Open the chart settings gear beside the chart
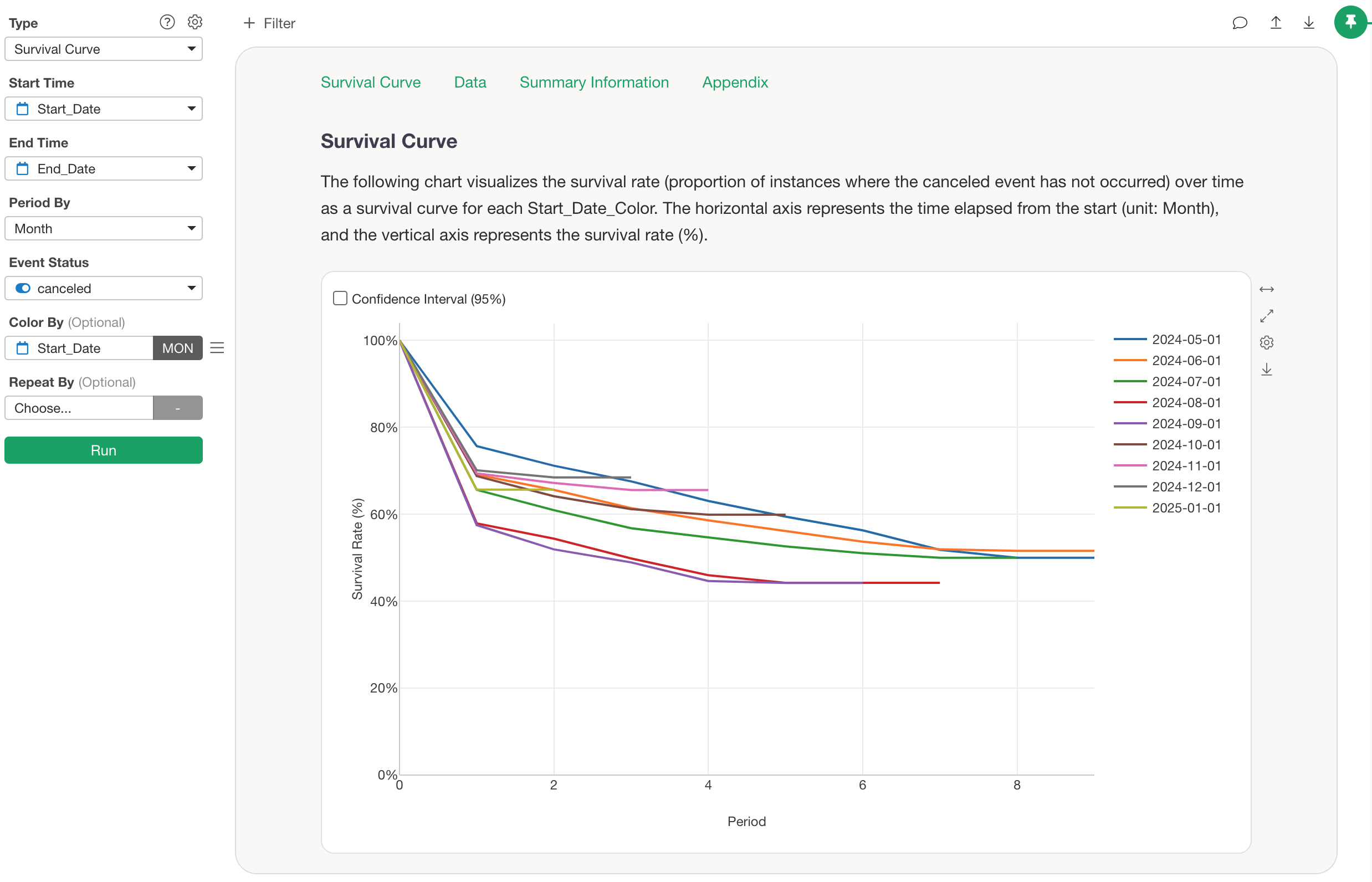This screenshot has height=882, width=1372. coord(1267,342)
